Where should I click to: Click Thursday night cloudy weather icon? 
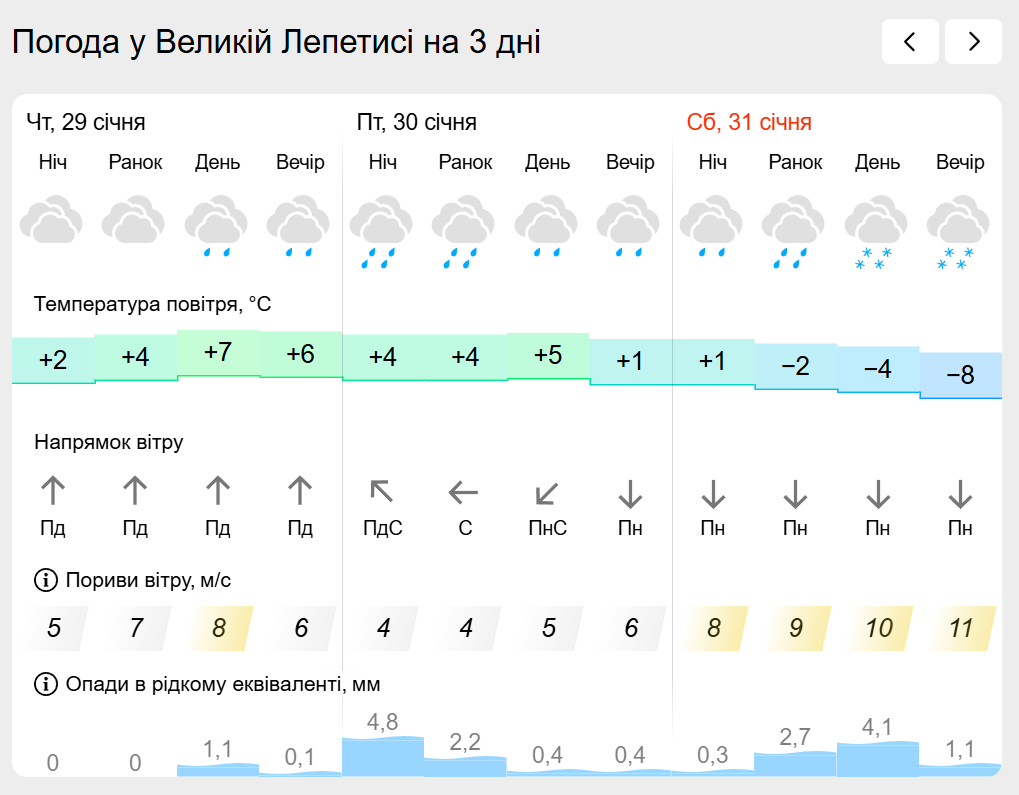(x=52, y=222)
